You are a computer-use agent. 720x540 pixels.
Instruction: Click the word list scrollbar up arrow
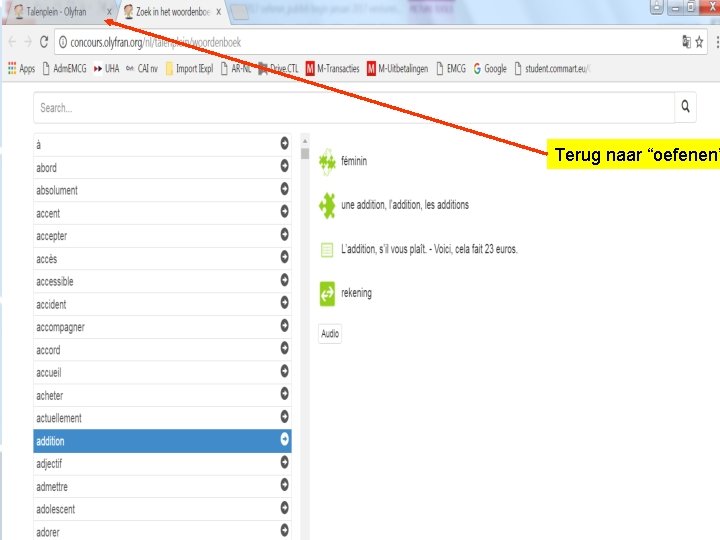pos(305,141)
